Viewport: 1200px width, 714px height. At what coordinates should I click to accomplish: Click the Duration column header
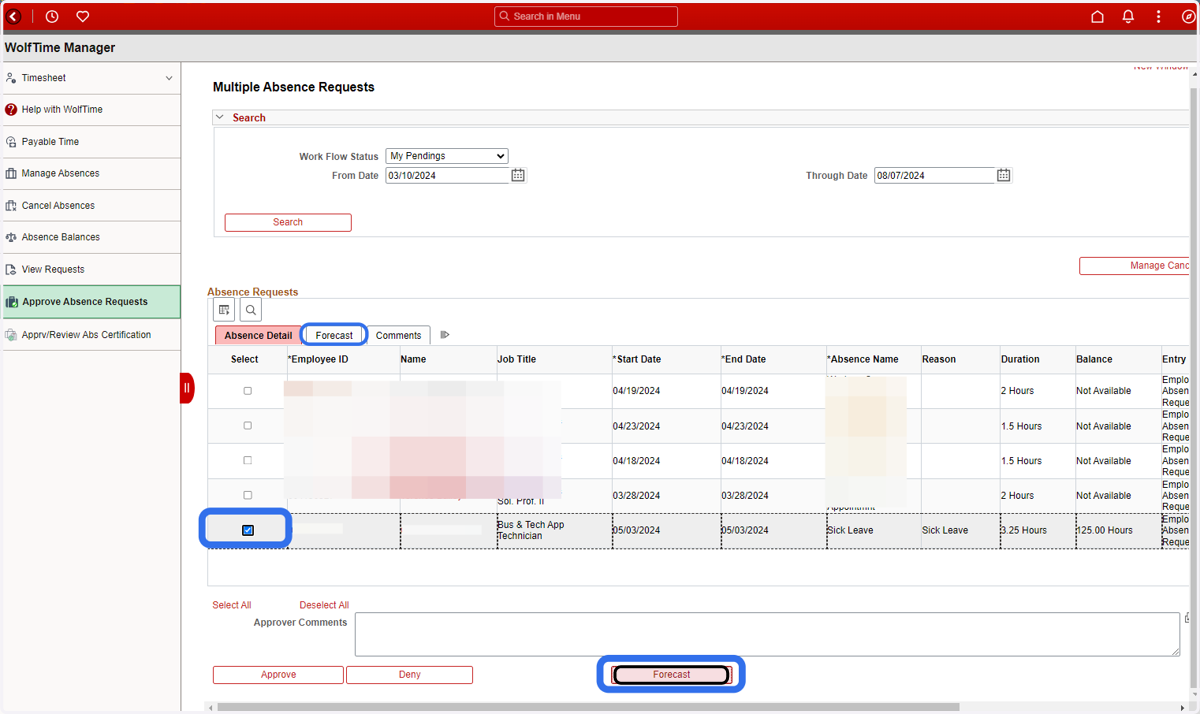(x=1020, y=360)
